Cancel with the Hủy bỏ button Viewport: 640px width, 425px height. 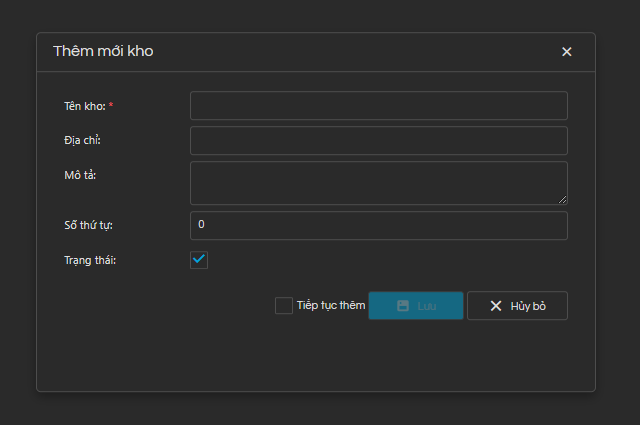pyautogui.click(x=517, y=306)
